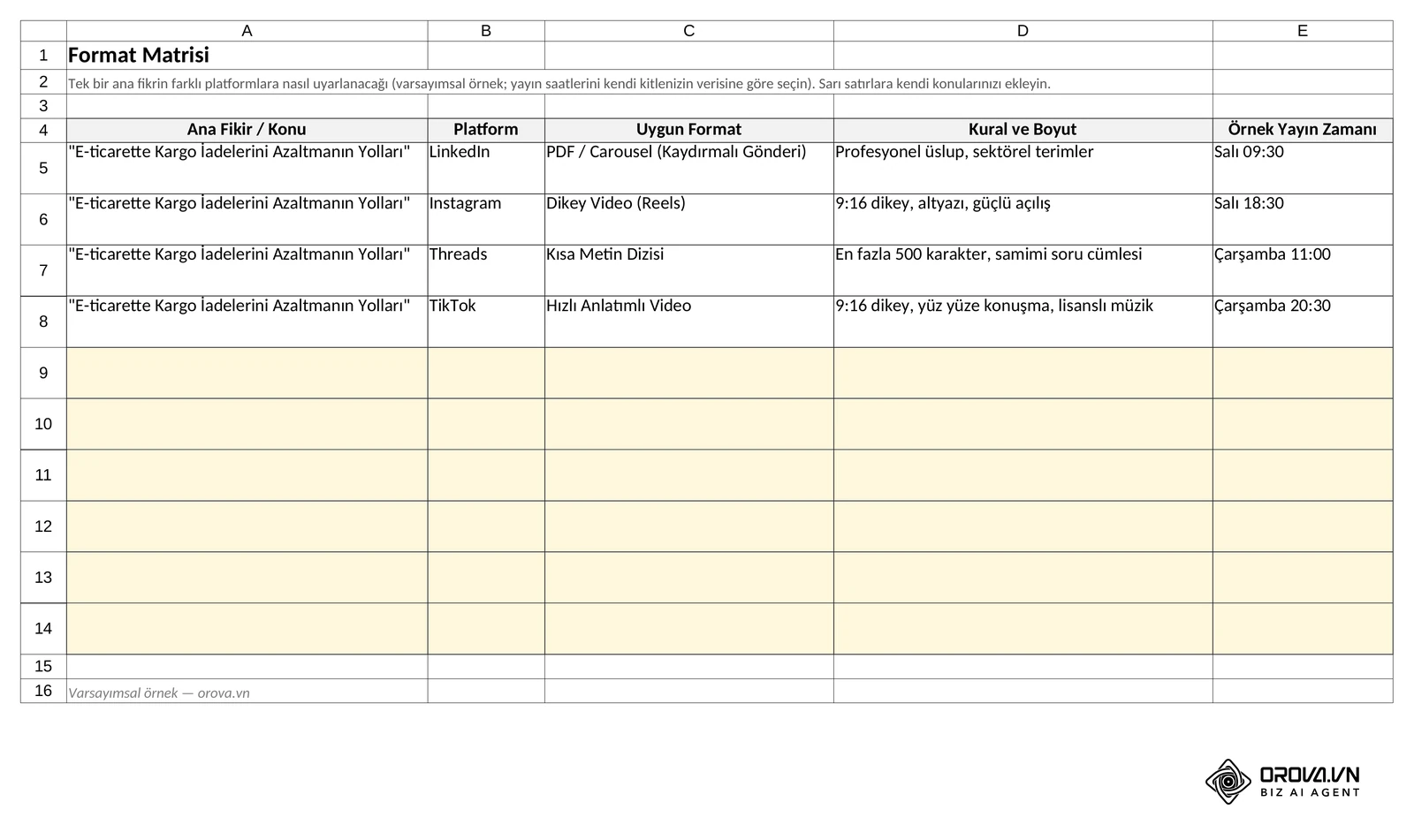This screenshot has width=1414, height=840.
Task: Select the 'Dikey Video (Reels)' cell
Action: pyautogui.click(x=688, y=219)
